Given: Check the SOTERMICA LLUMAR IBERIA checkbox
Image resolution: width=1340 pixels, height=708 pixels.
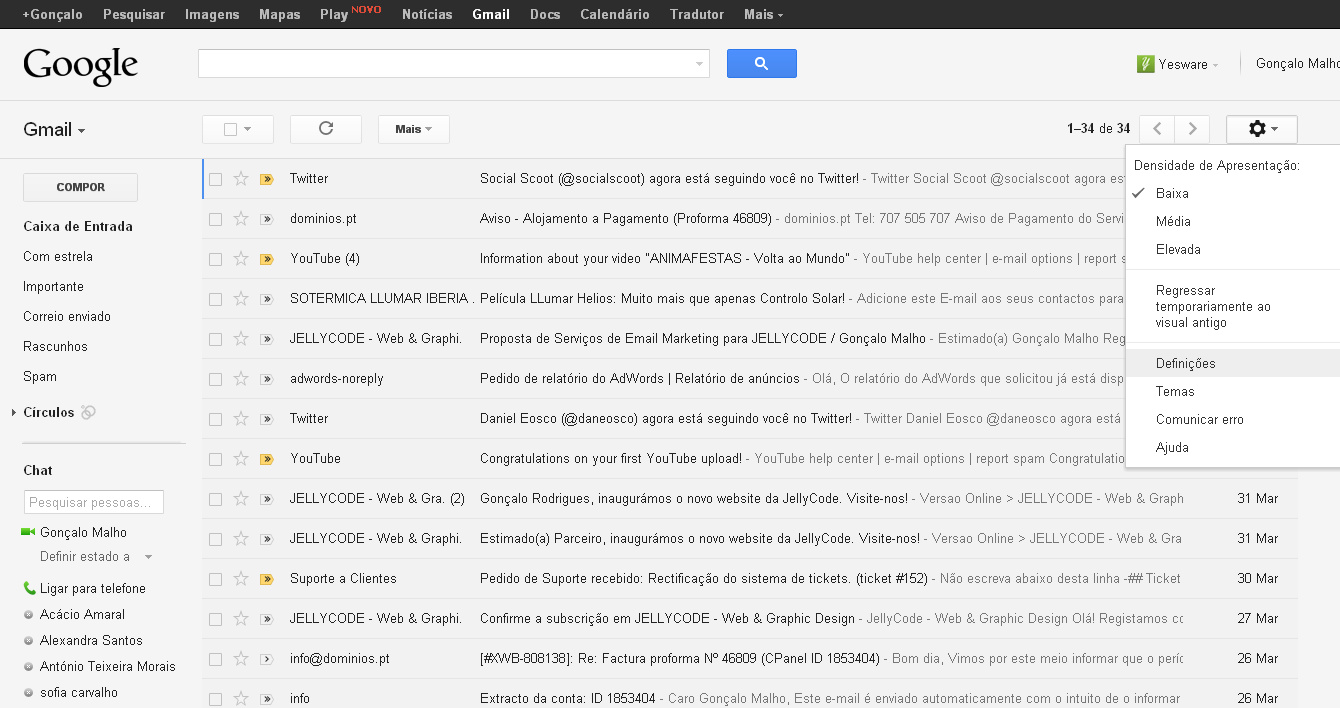Looking at the screenshot, I should point(215,299).
